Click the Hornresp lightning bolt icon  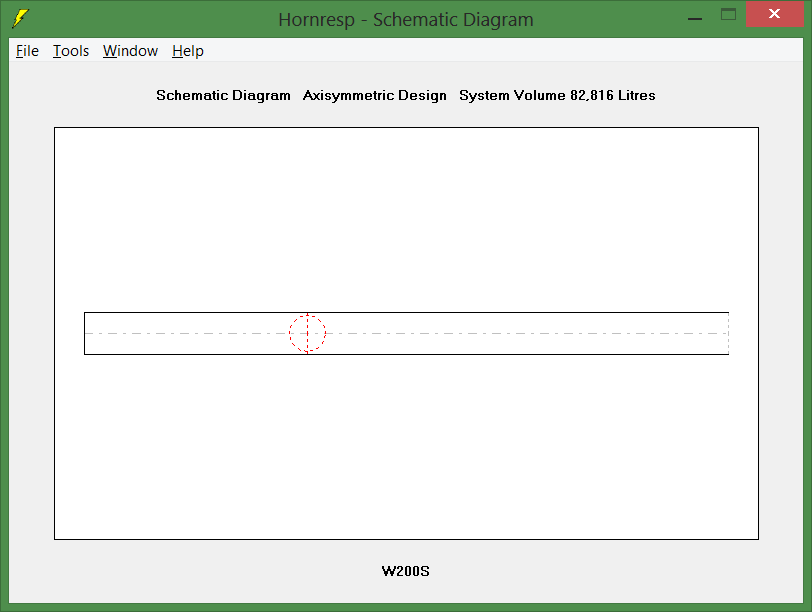pyautogui.click(x=20, y=19)
